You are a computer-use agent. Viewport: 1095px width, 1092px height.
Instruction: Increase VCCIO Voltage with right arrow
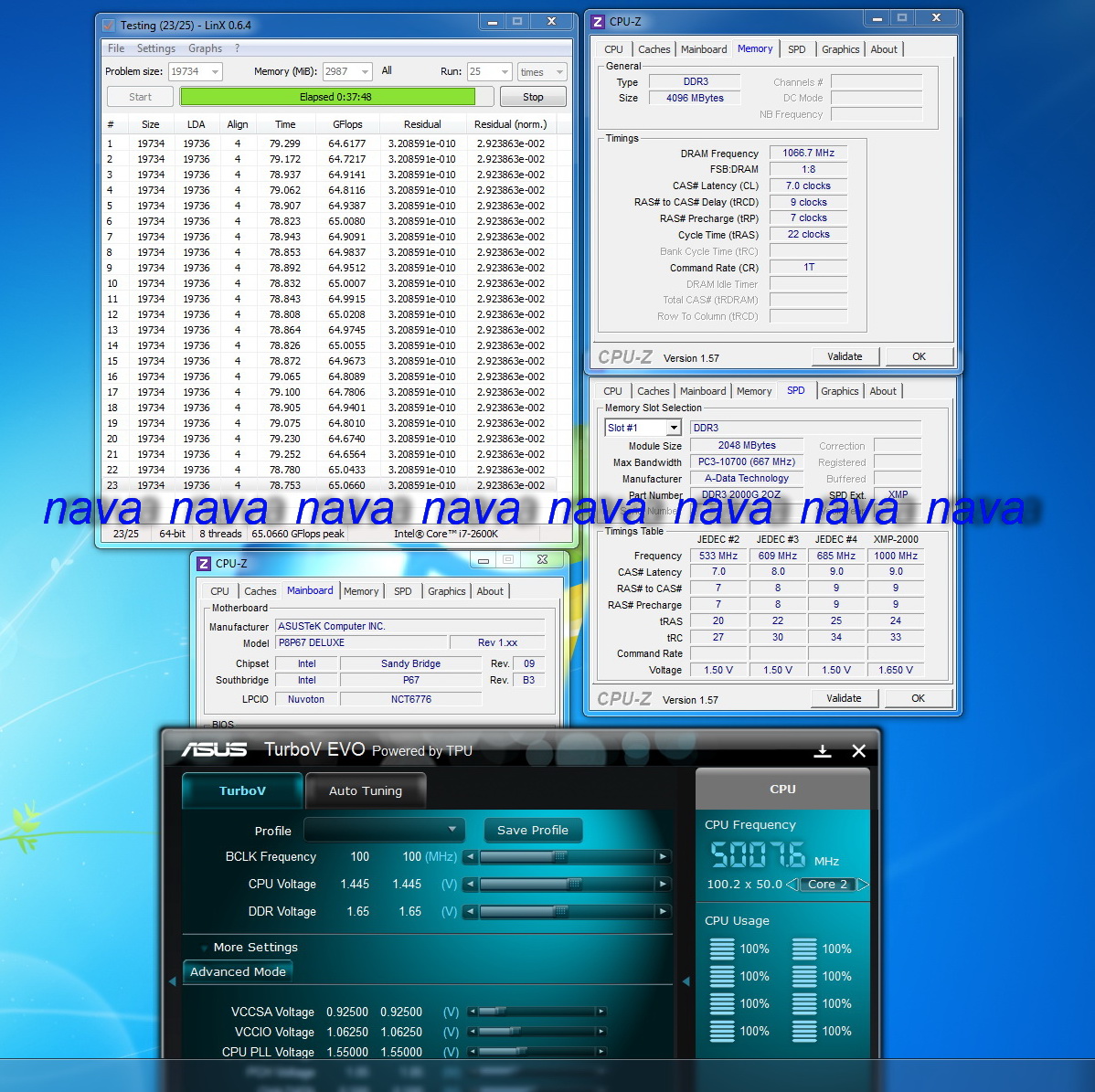(601, 1032)
